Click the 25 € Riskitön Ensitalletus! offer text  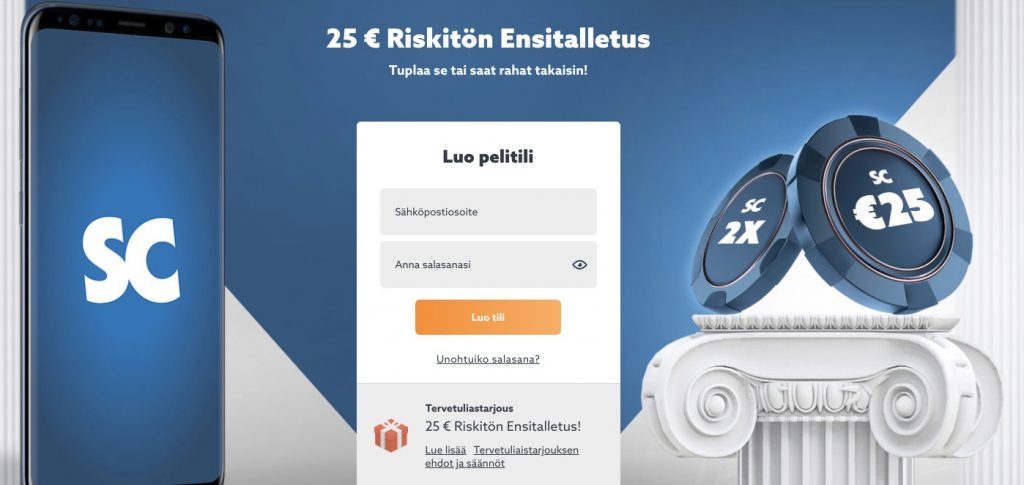[x=503, y=427]
